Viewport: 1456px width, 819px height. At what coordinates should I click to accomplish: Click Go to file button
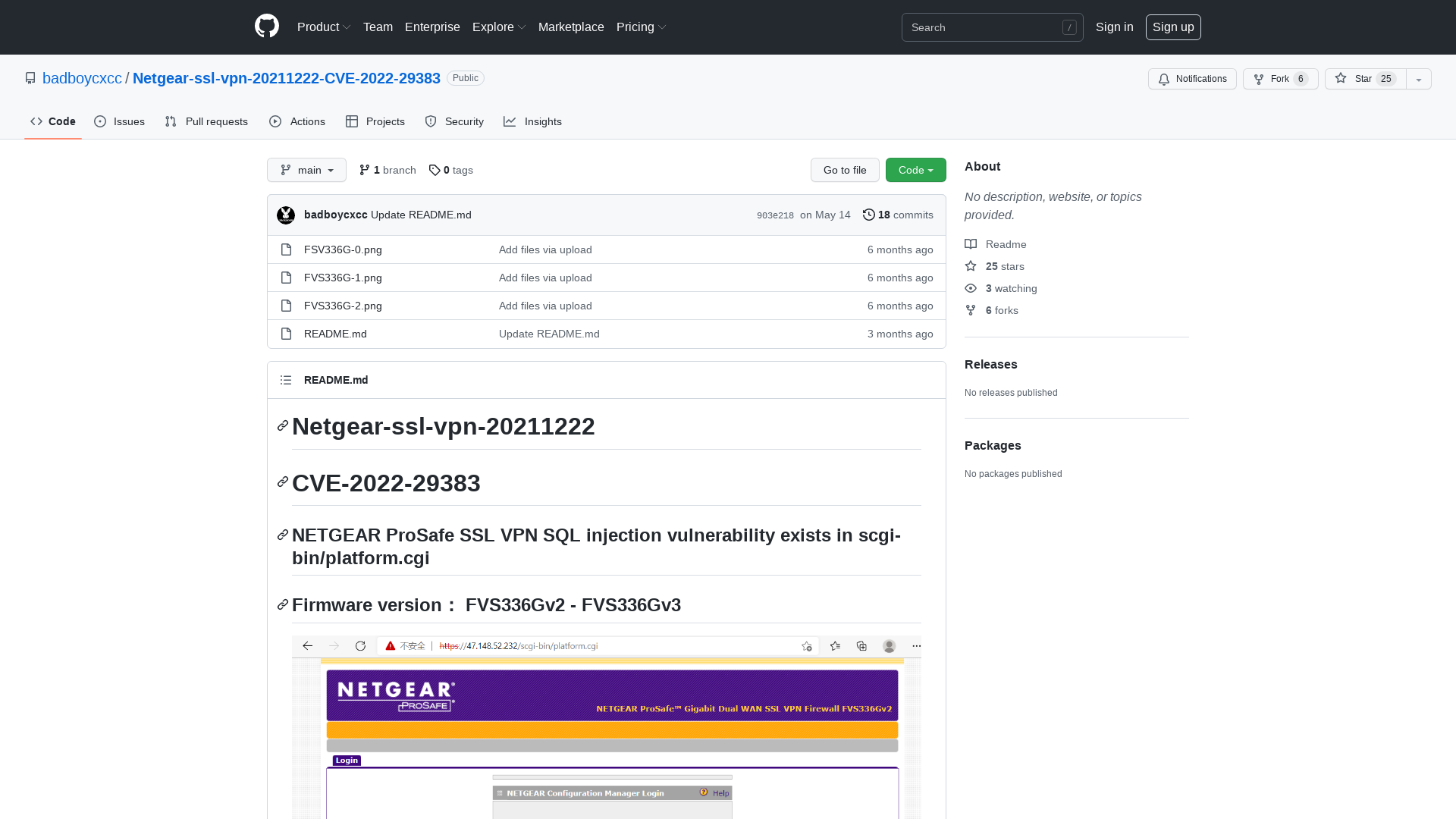click(x=845, y=170)
